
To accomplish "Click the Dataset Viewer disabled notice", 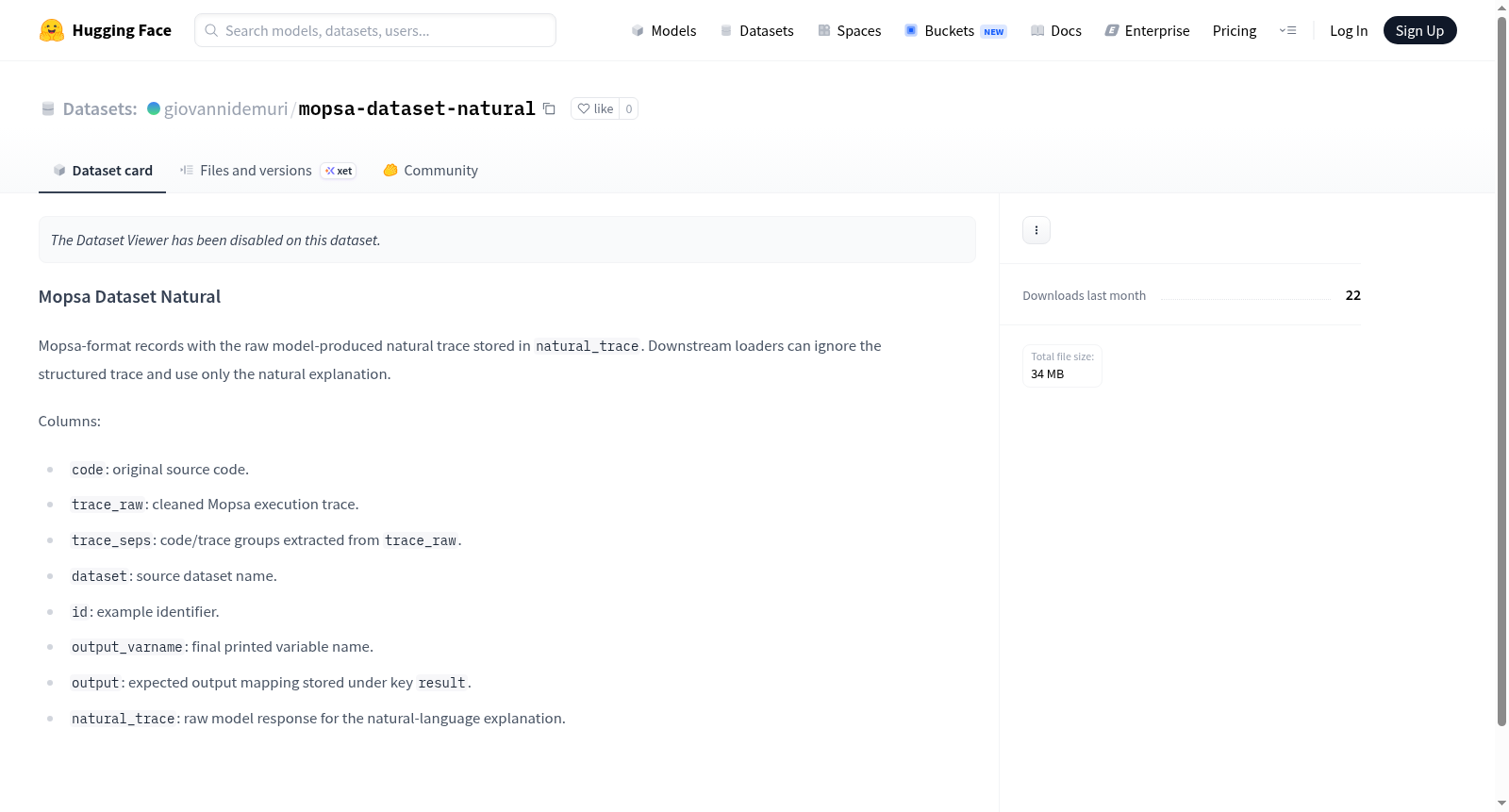I will pyautogui.click(x=507, y=240).
